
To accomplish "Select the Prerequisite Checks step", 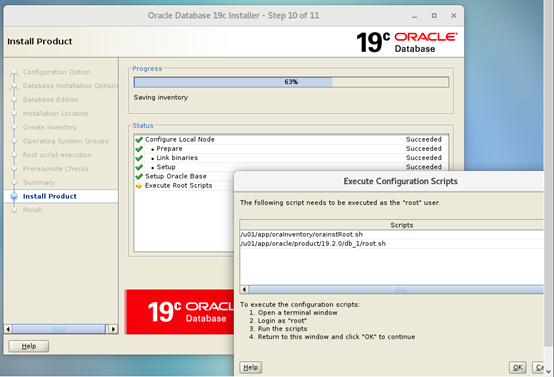I will click(x=55, y=169).
